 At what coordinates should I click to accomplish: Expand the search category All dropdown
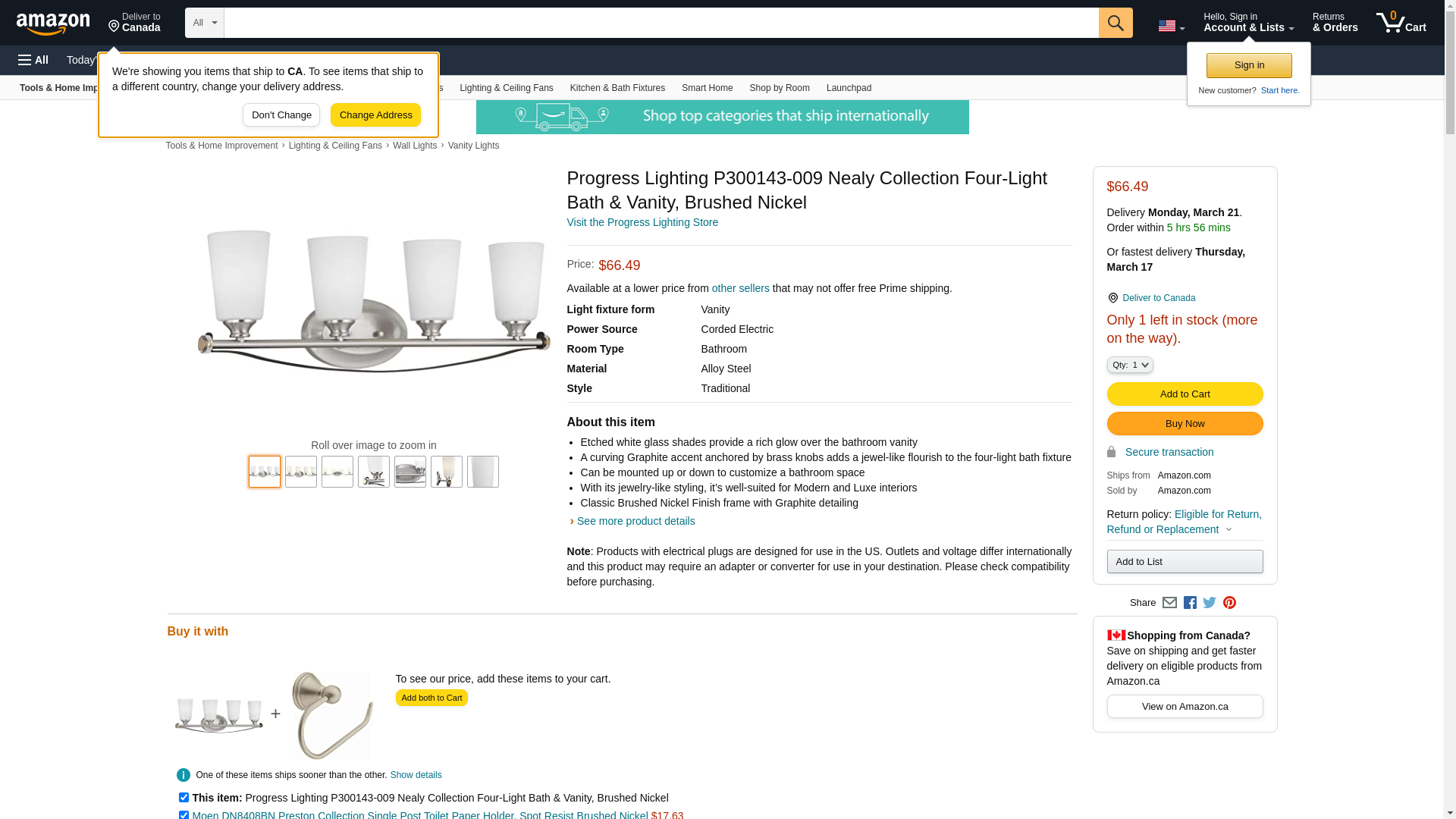tap(204, 23)
